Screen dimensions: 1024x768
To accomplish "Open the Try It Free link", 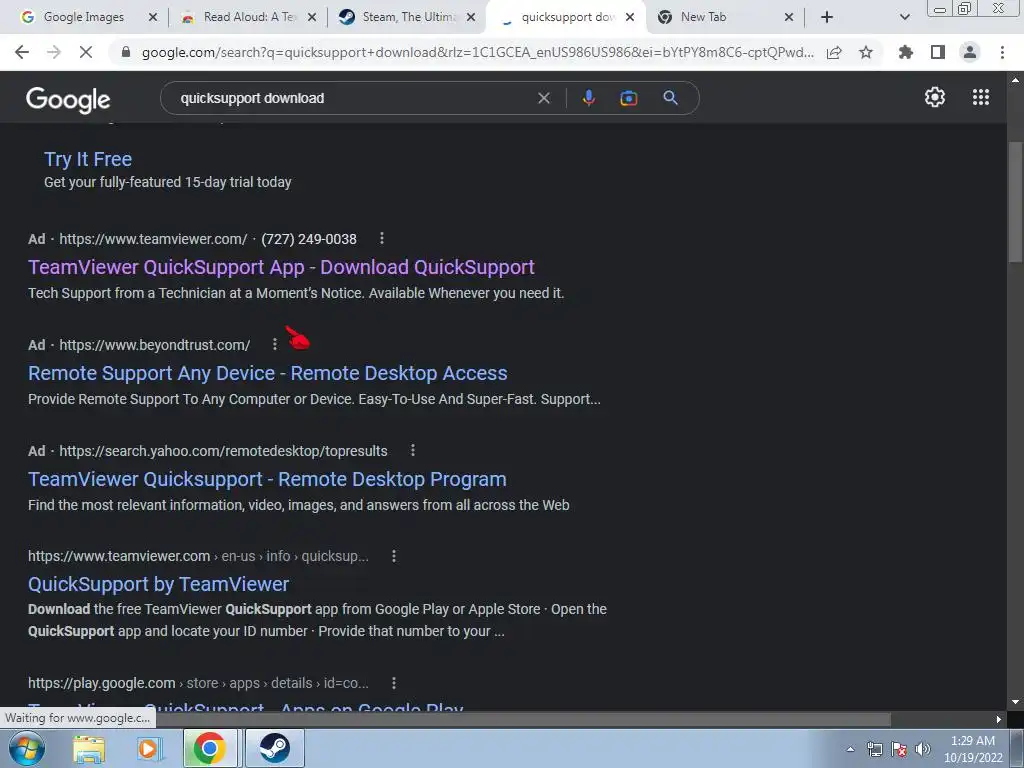I will point(88,159).
